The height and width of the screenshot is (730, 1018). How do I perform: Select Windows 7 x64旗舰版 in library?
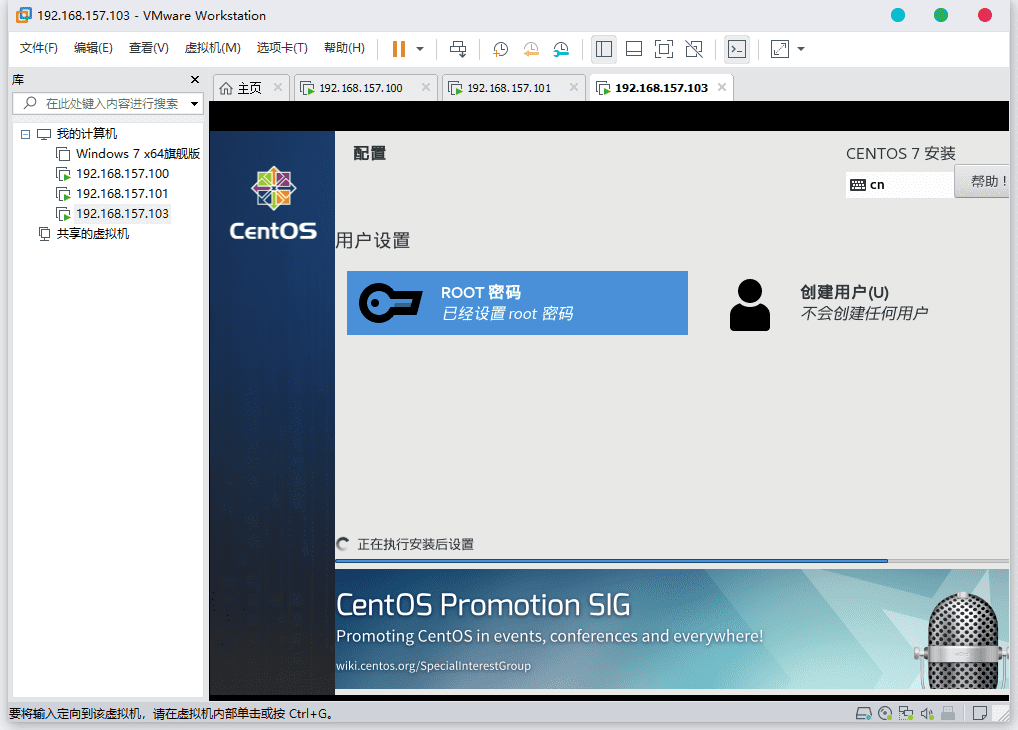point(138,154)
